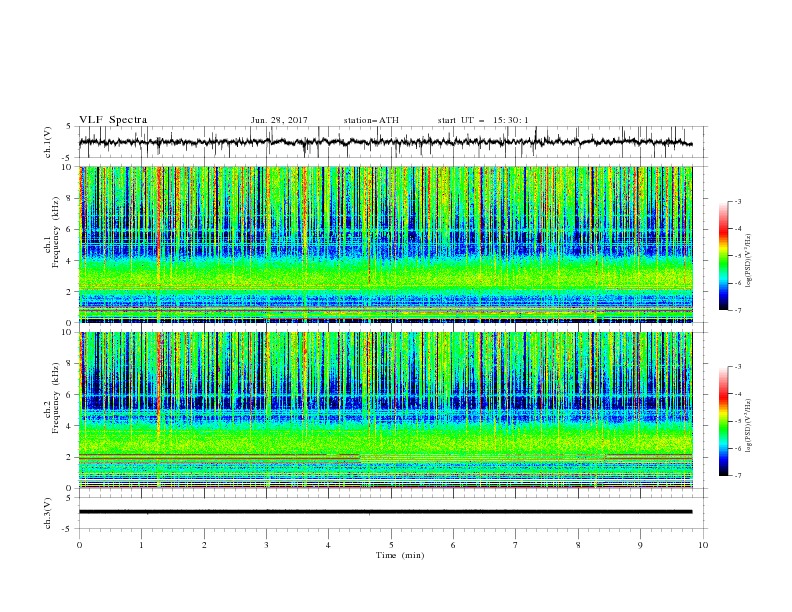Screen dimensions: 792x612
Task: Click time axis tick label '3'
Action: 266,545
